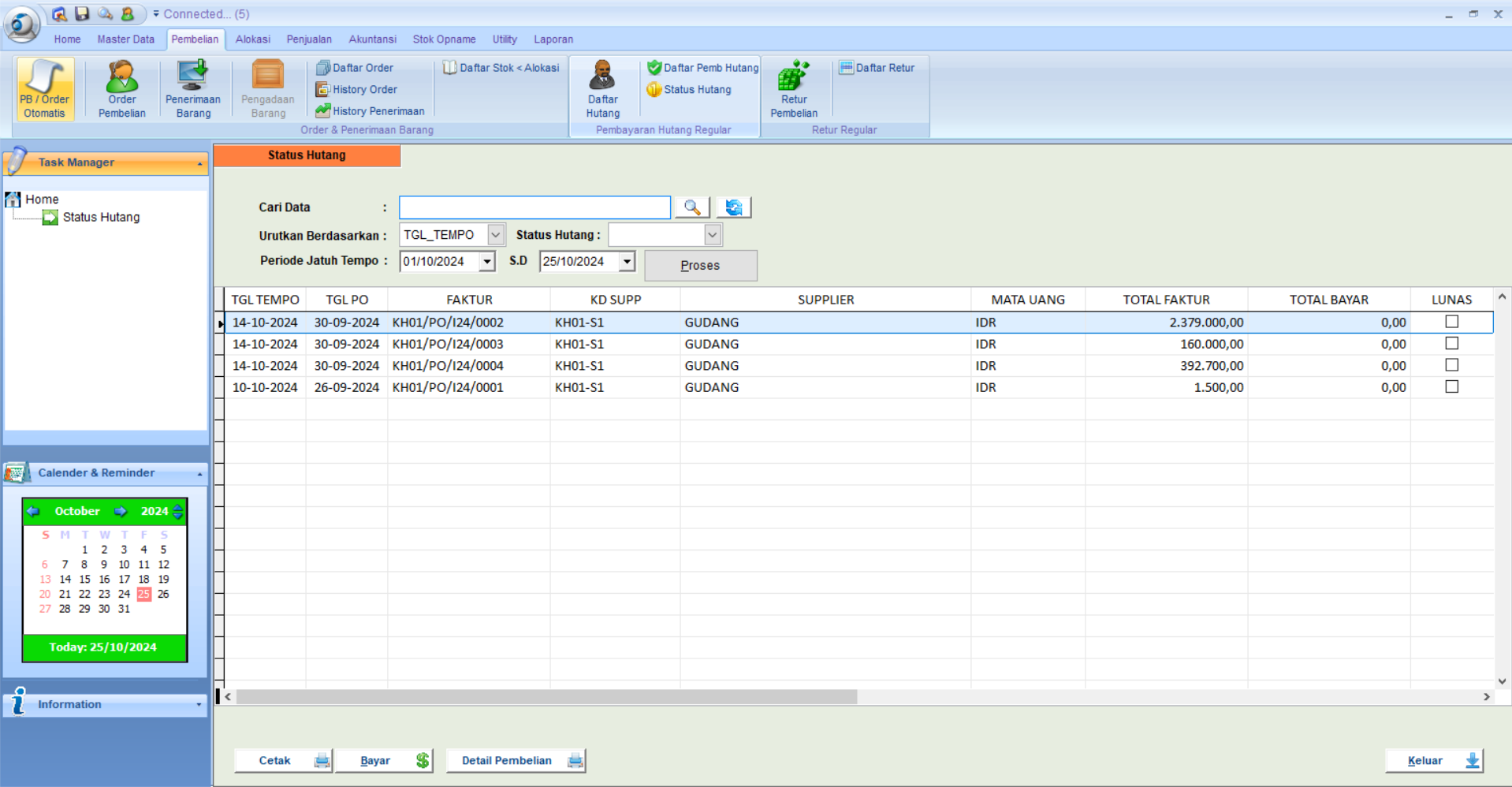This screenshot has height=787, width=1512.
Task: Open Order Pembelian from ribbon
Action: click(121, 88)
